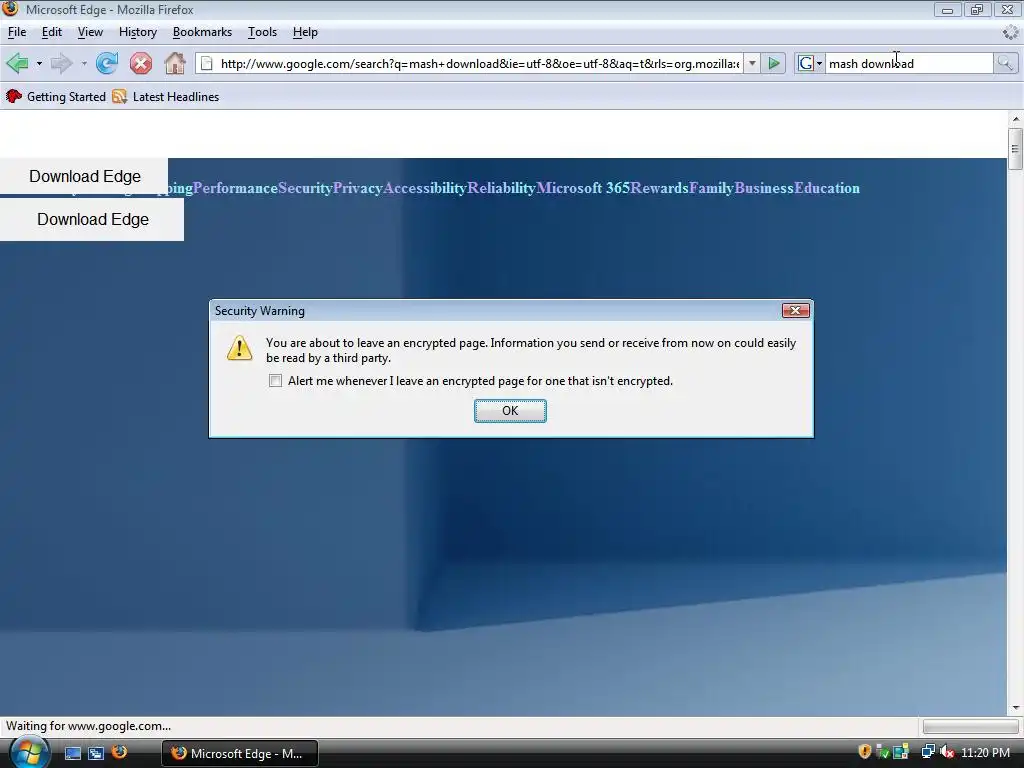This screenshot has height=768, width=1024.
Task: Click OK in Security Warning dialog
Action: pos(510,411)
